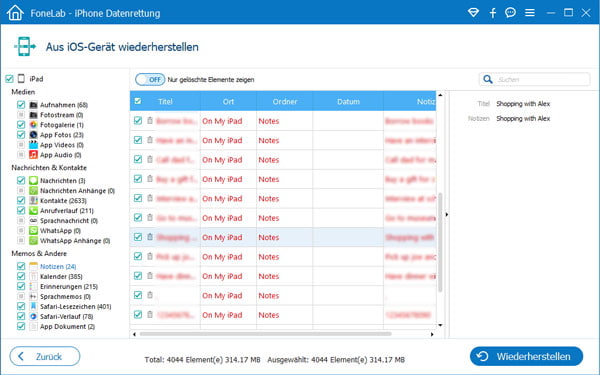
Task: Select the Safari-Verlauf compass icon
Action: pyautogui.click(x=33, y=316)
